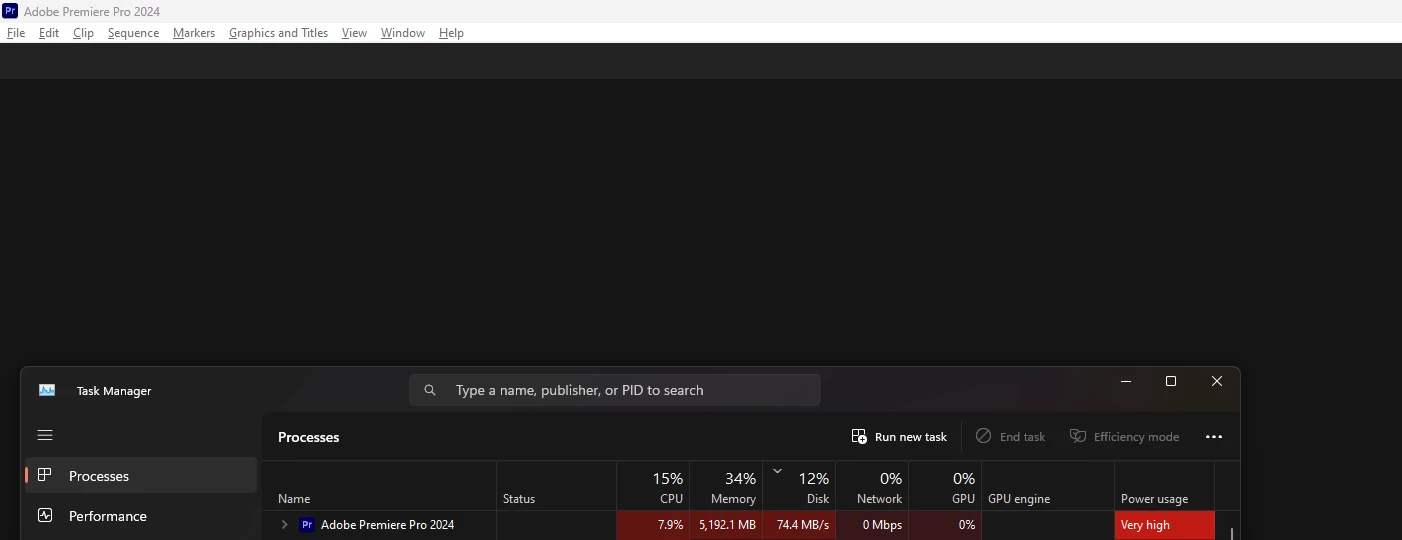Viewport: 1402px width, 540px height.
Task: Click the 0 Mbps network value
Action: pyautogui.click(x=882, y=525)
